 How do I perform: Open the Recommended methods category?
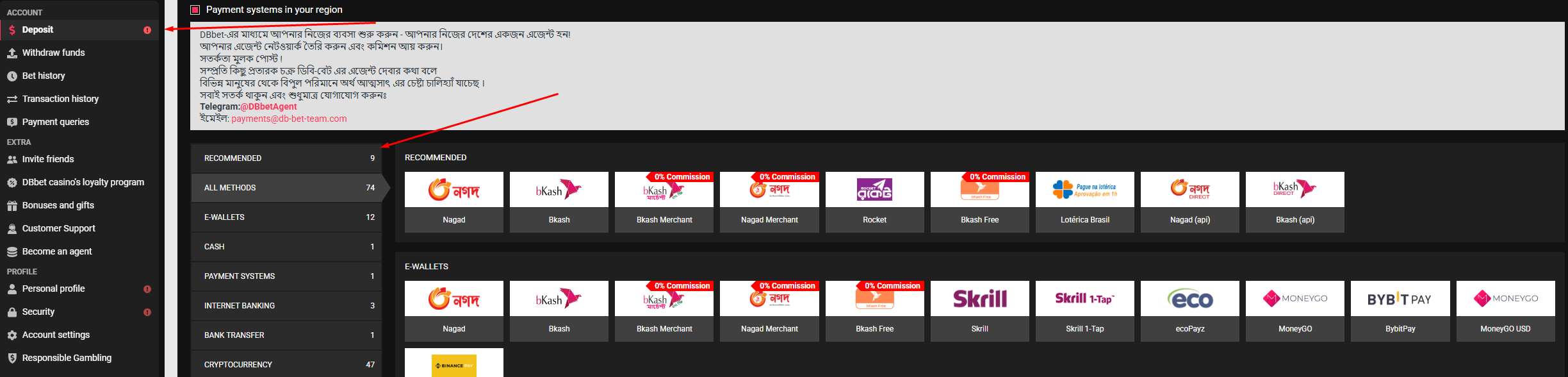(286, 158)
